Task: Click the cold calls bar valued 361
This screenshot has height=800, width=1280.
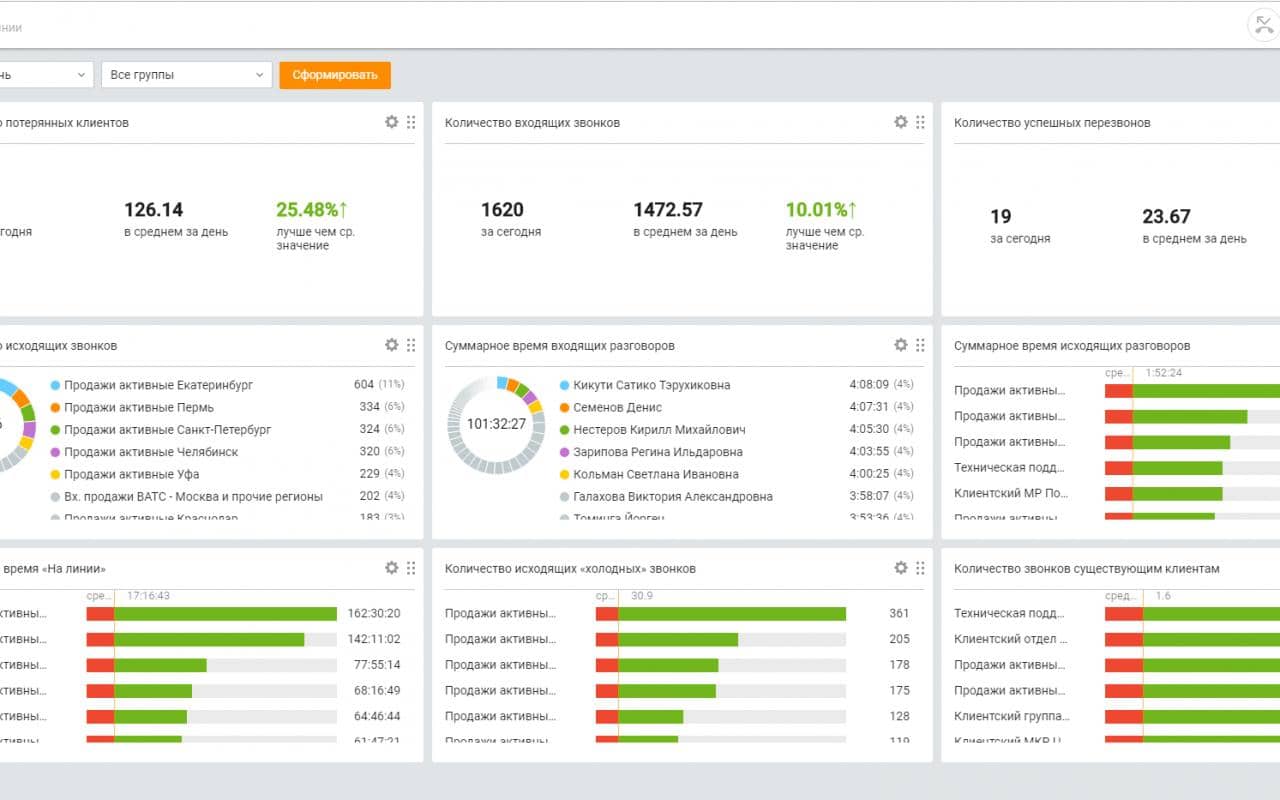Action: tap(721, 613)
